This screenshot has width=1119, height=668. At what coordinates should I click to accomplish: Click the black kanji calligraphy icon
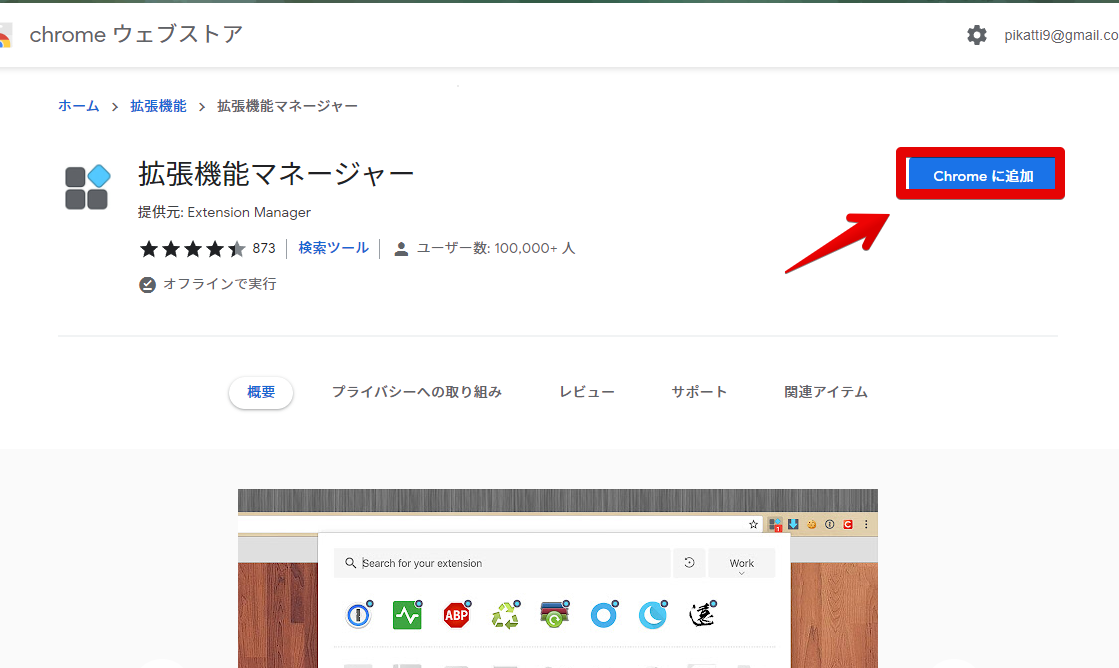point(702,614)
